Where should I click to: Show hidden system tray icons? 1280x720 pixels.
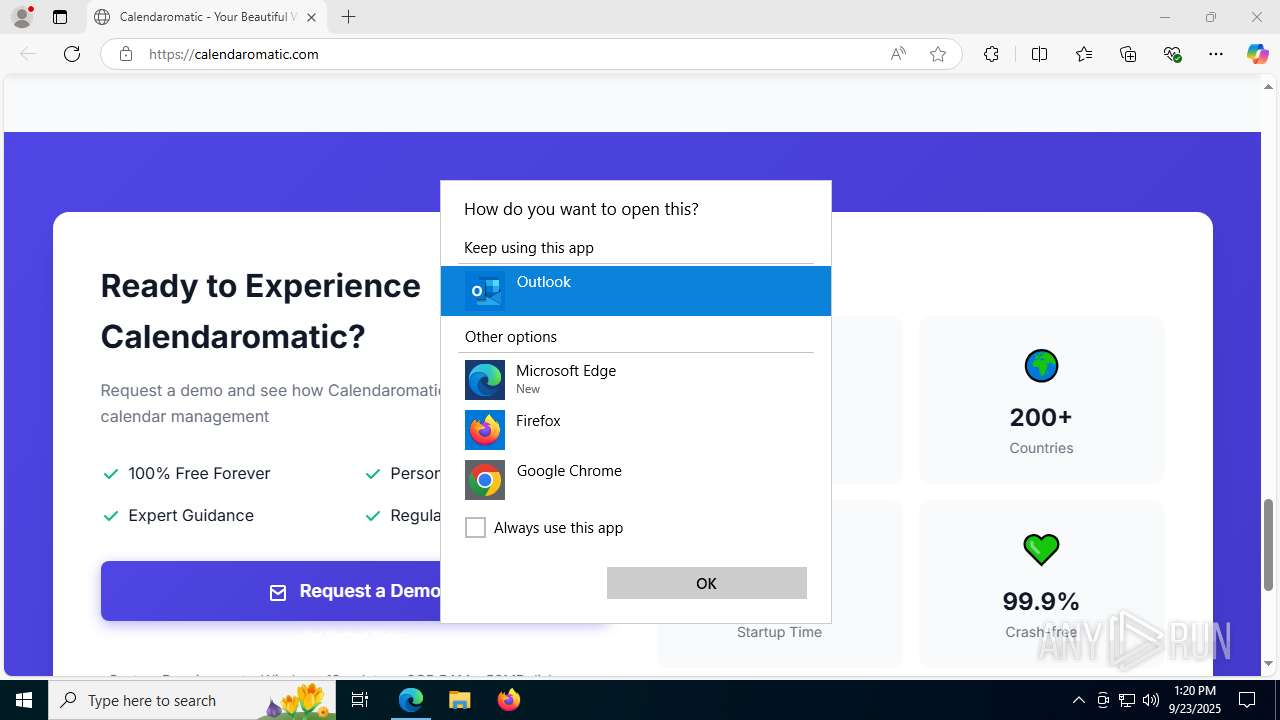point(1078,700)
